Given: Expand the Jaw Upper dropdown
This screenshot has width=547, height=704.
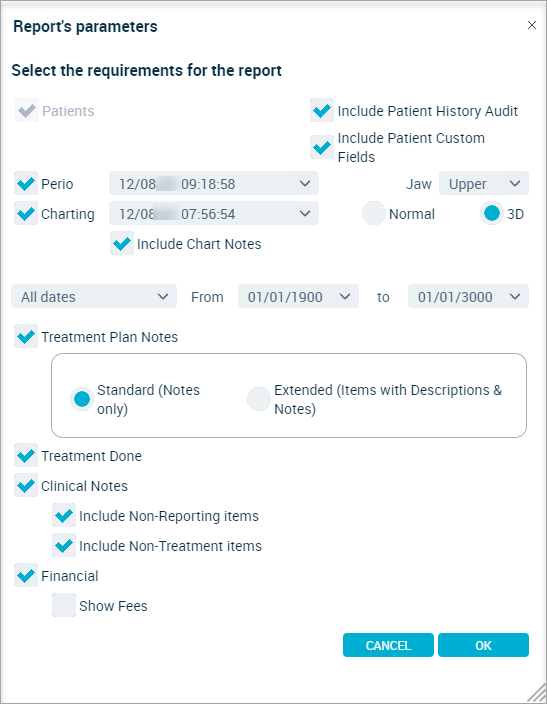Looking at the screenshot, I should pyautogui.click(x=484, y=183).
